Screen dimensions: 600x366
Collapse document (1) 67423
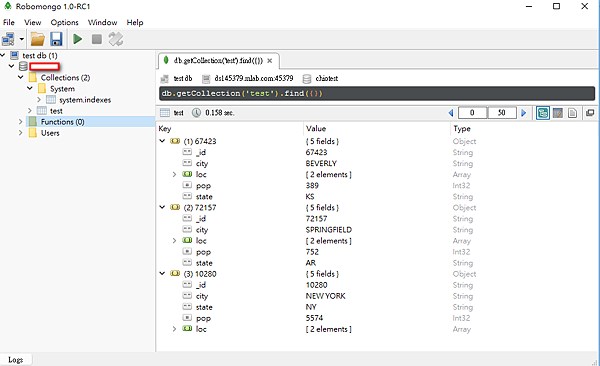[x=162, y=141]
